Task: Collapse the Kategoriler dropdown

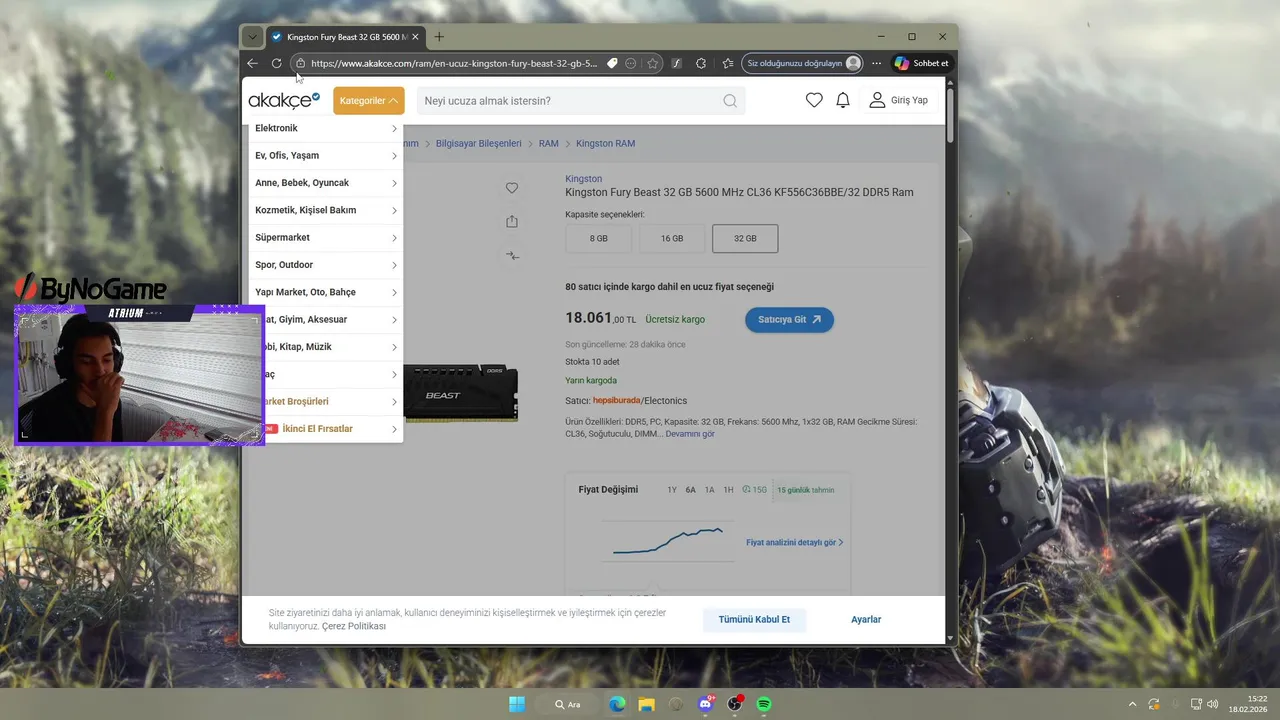Action: coord(369,100)
